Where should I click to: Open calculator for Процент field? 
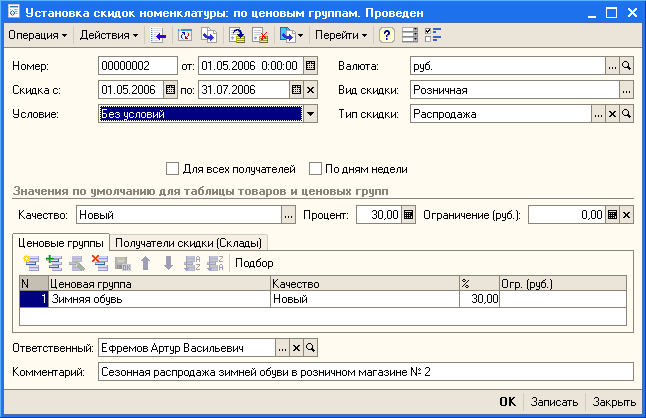(410, 214)
